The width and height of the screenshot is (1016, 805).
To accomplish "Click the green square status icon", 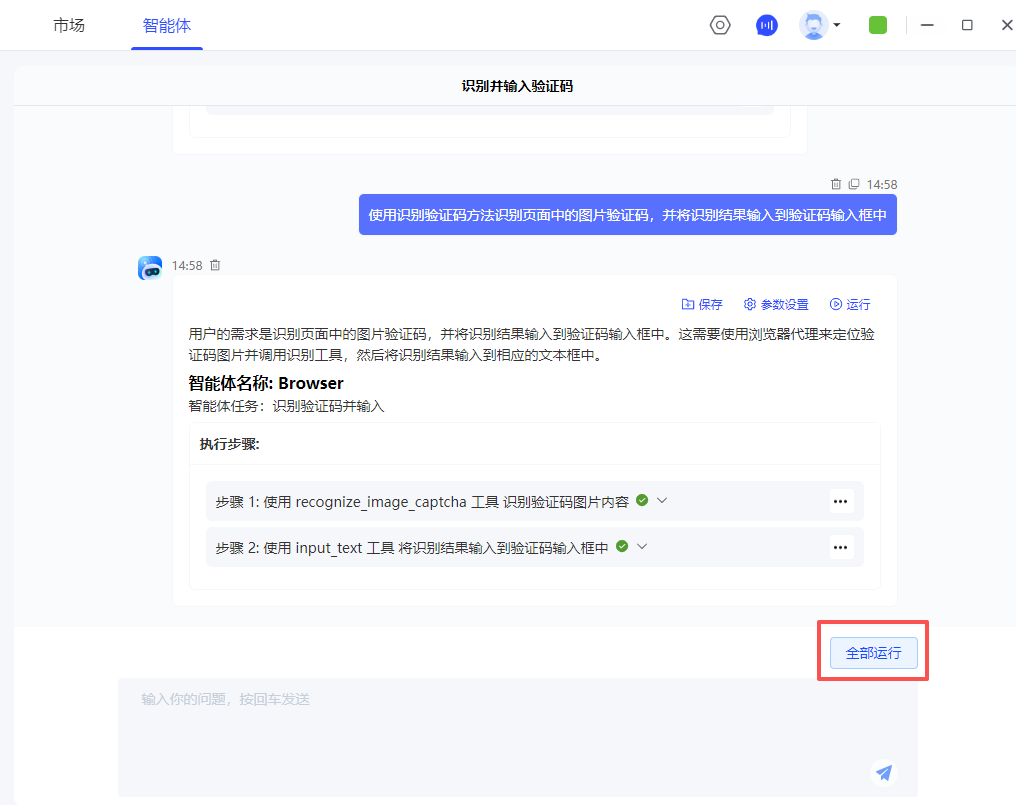I will coord(878,25).
